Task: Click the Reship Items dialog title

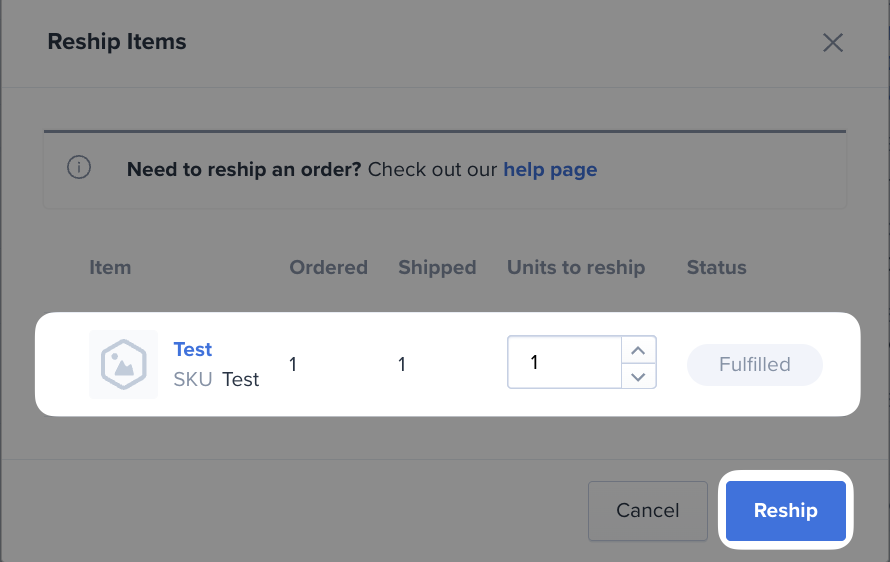Action: (x=117, y=41)
